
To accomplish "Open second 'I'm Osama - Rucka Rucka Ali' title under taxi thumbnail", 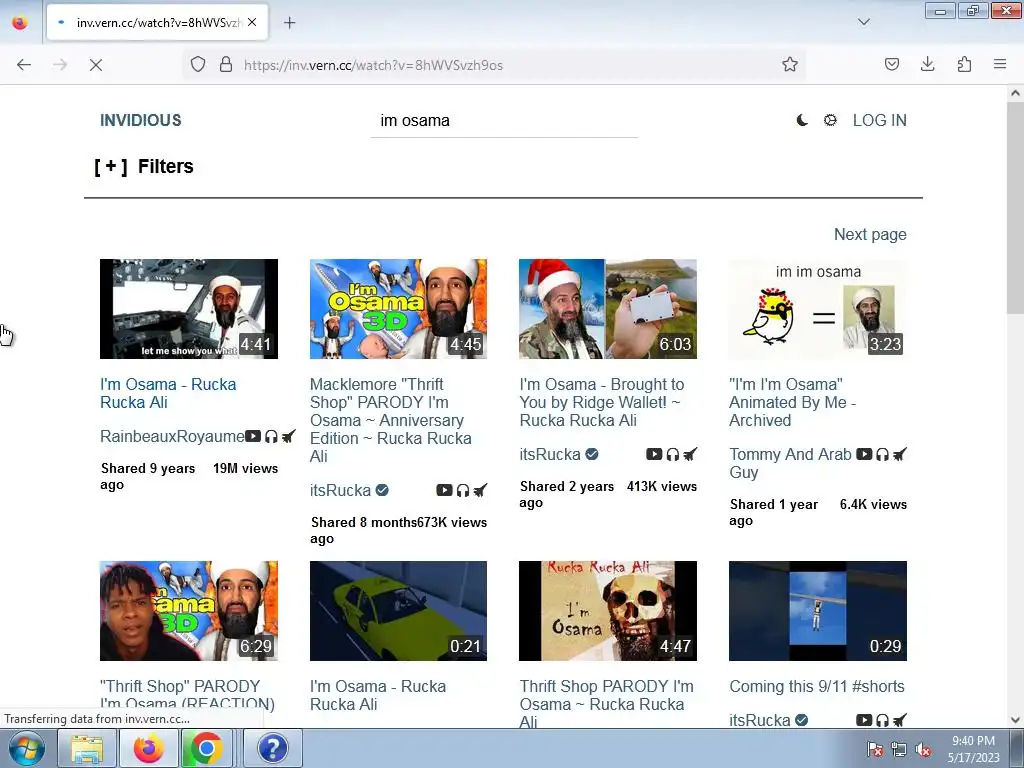I will (377, 696).
